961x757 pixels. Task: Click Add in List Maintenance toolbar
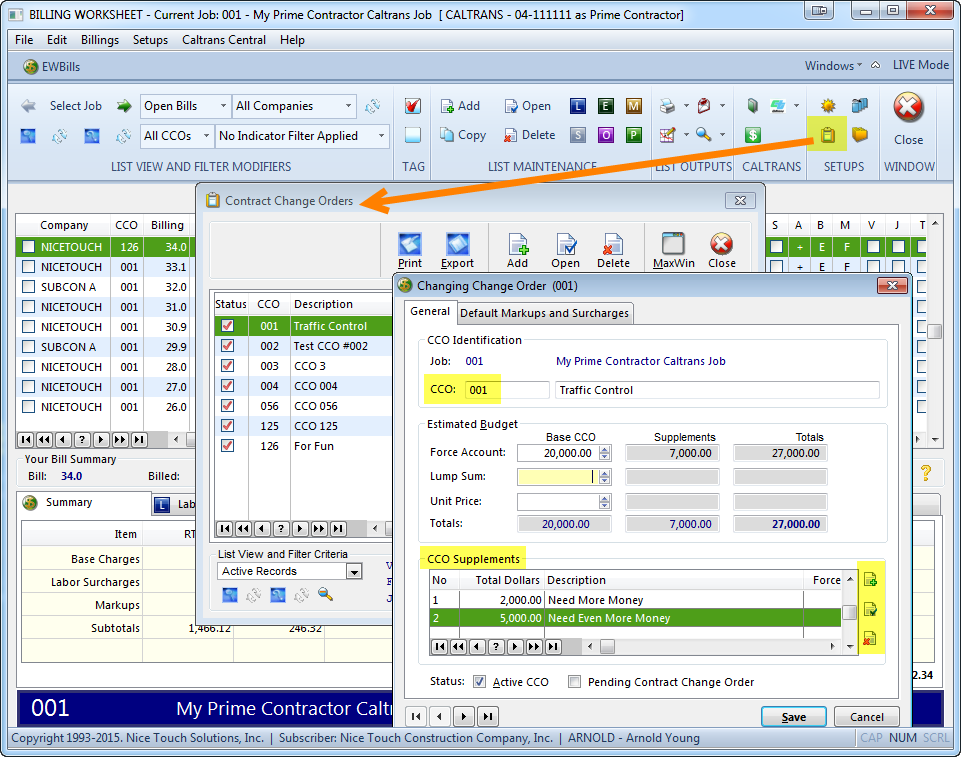click(x=460, y=106)
